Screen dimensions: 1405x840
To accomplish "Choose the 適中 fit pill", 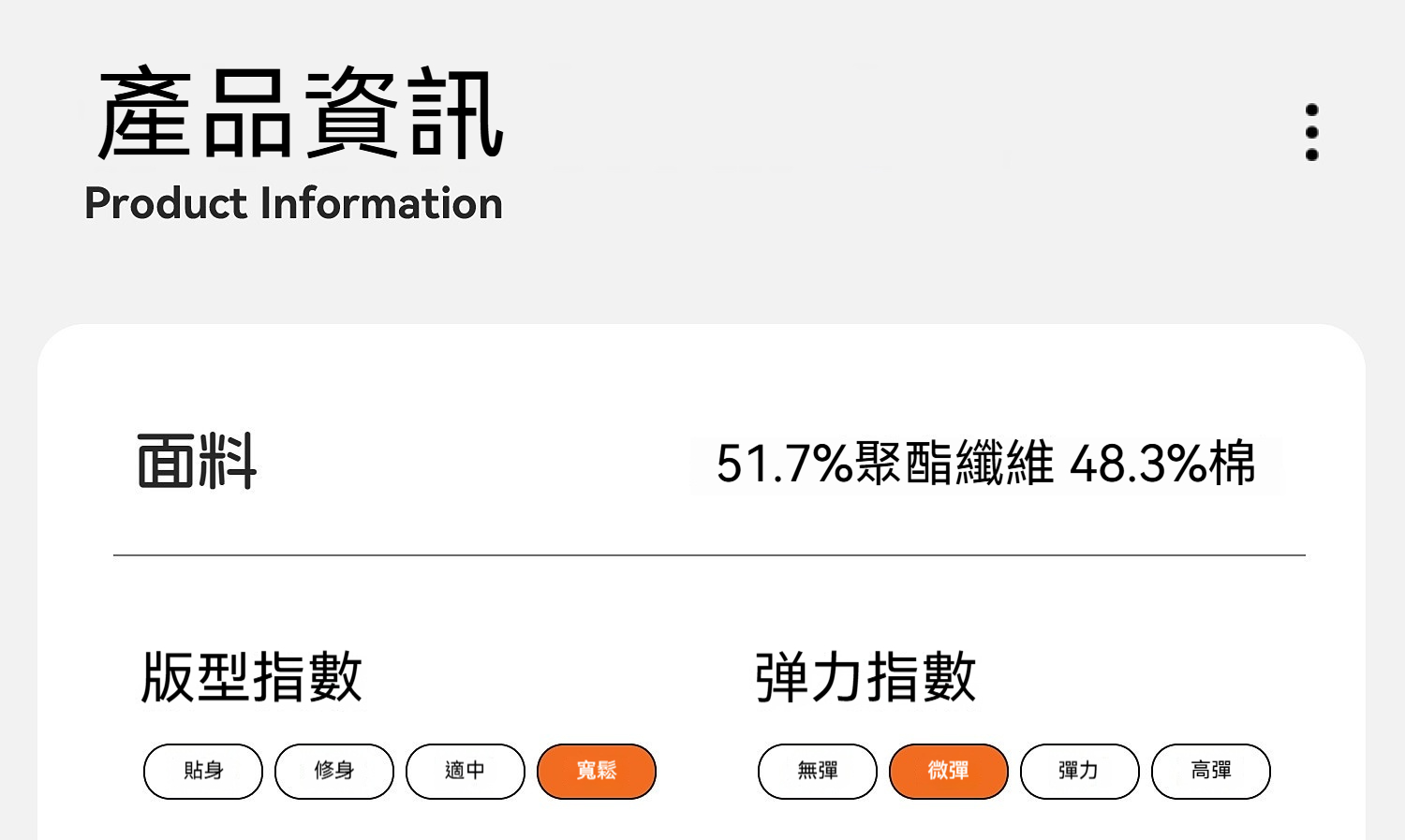I will (x=466, y=771).
